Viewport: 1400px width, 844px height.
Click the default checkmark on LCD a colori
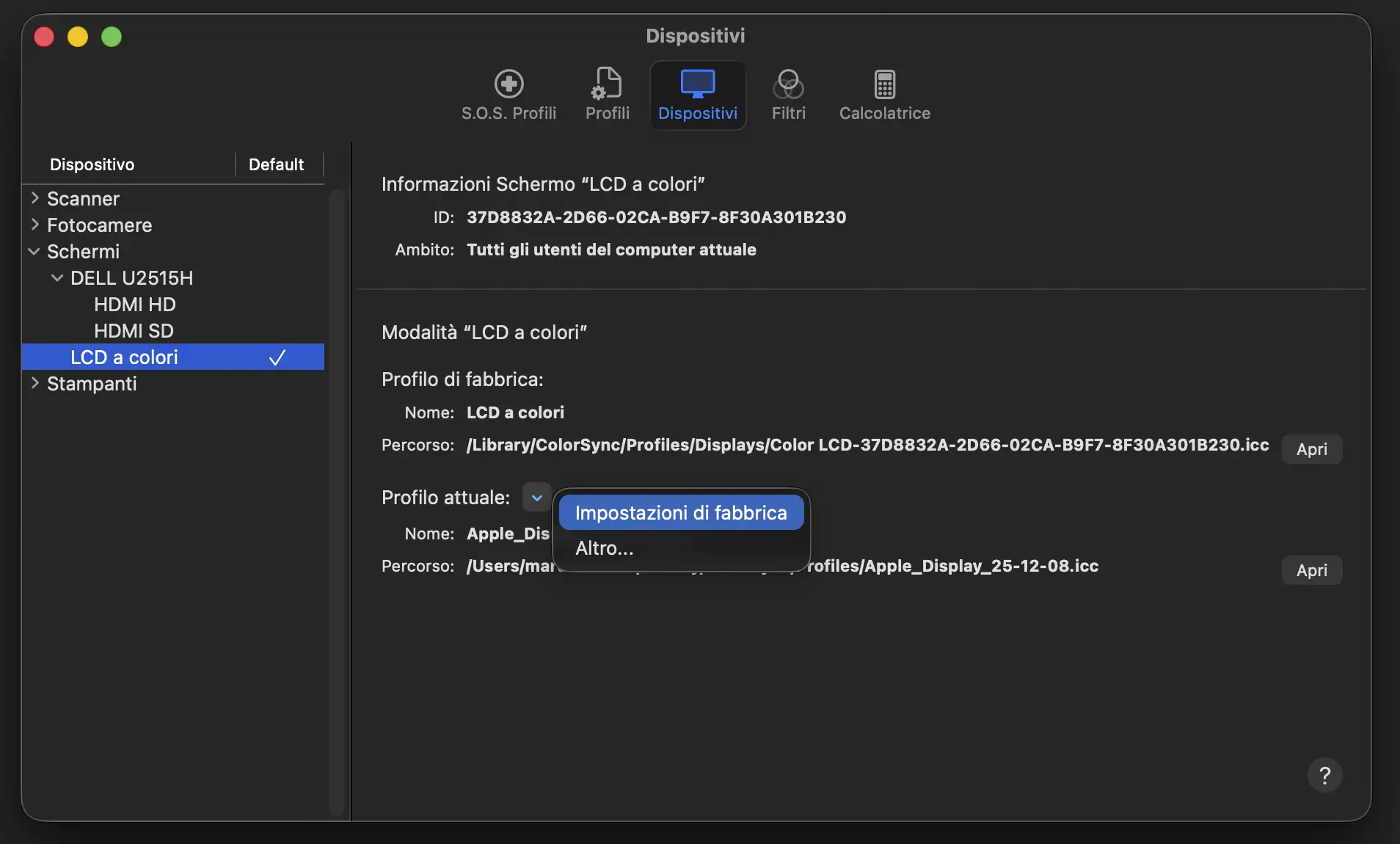click(x=277, y=357)
